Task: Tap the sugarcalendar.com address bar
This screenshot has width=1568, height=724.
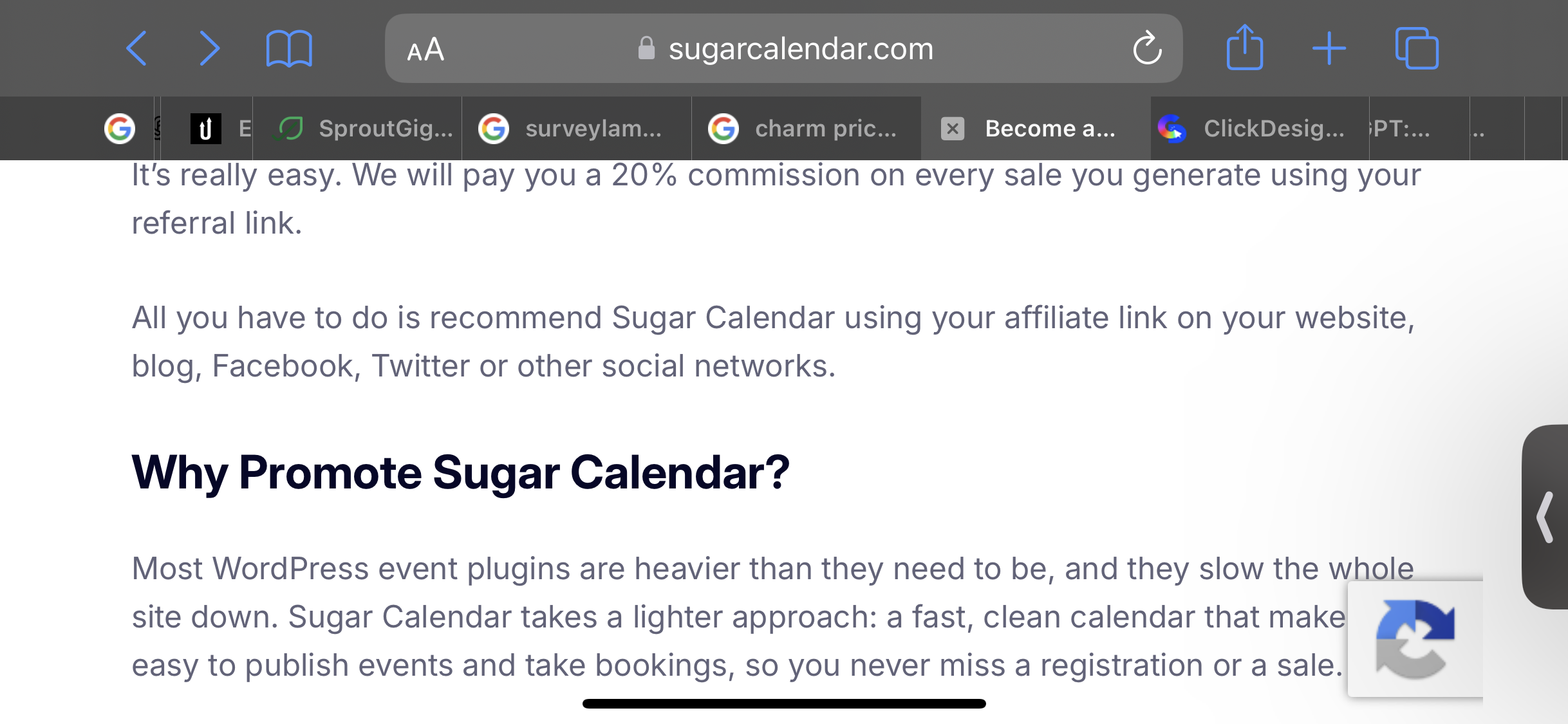Action: click(x=783, y=48)
